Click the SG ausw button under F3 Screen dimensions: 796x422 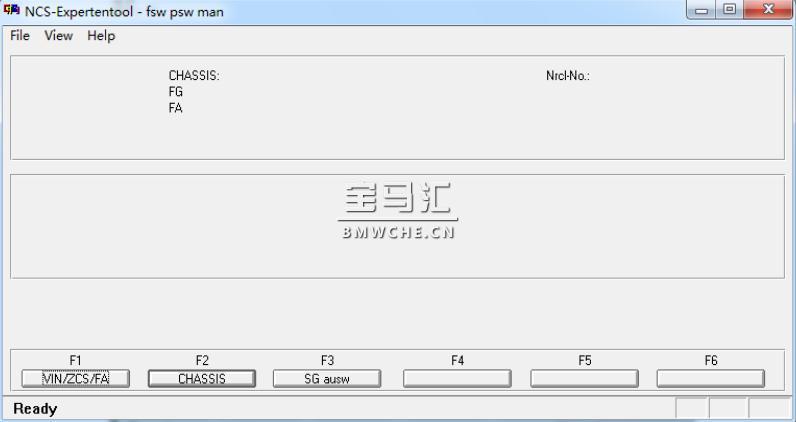(327, 379)
